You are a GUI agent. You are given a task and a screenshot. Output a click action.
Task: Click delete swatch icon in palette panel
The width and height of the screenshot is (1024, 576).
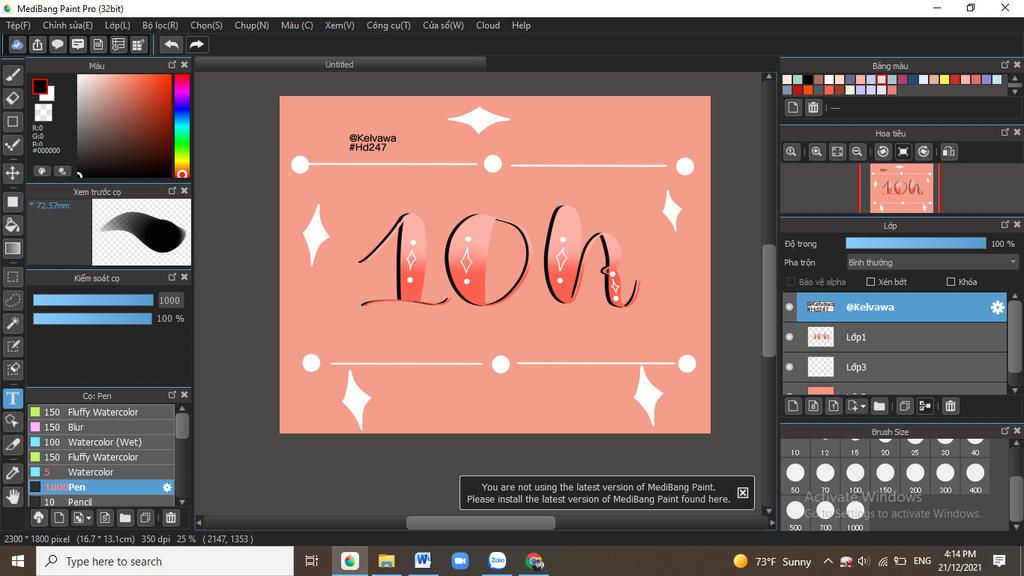813,107
